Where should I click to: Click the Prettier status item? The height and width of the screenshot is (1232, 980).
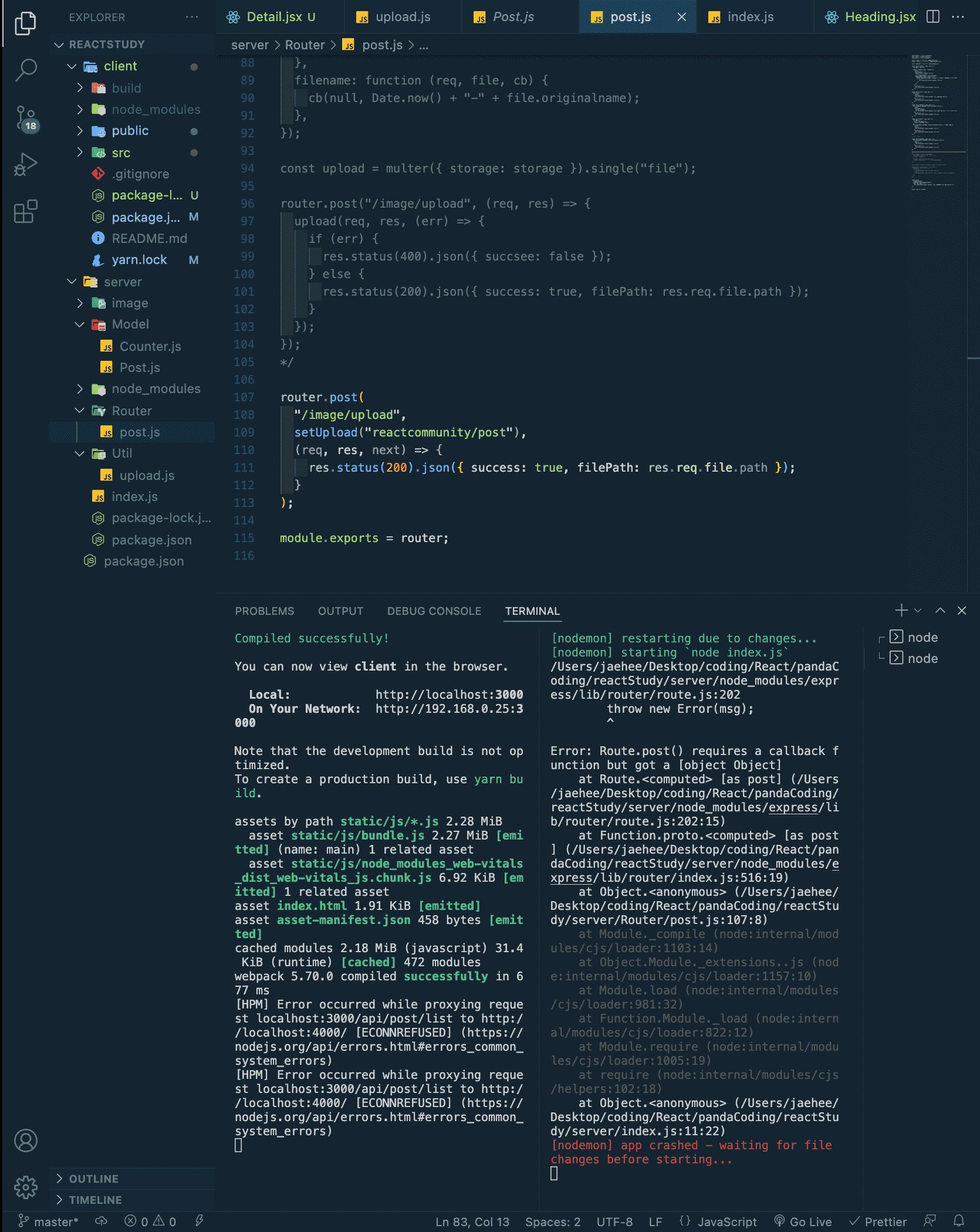click(878, 1221)
